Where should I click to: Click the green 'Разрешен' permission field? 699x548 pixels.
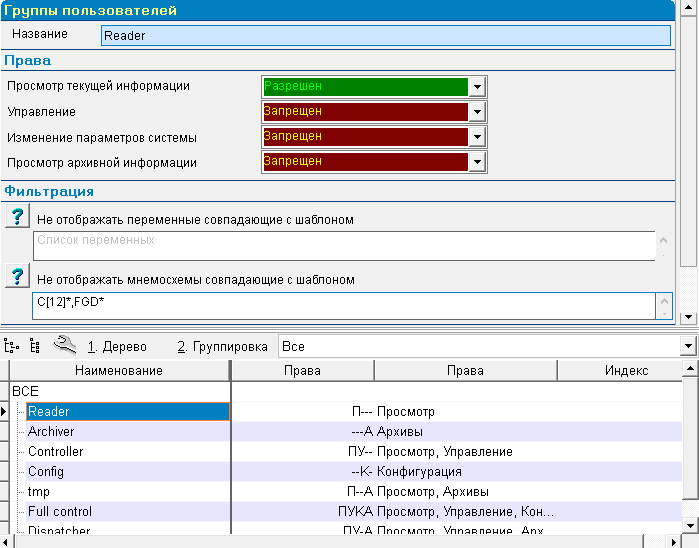point(365,87)
